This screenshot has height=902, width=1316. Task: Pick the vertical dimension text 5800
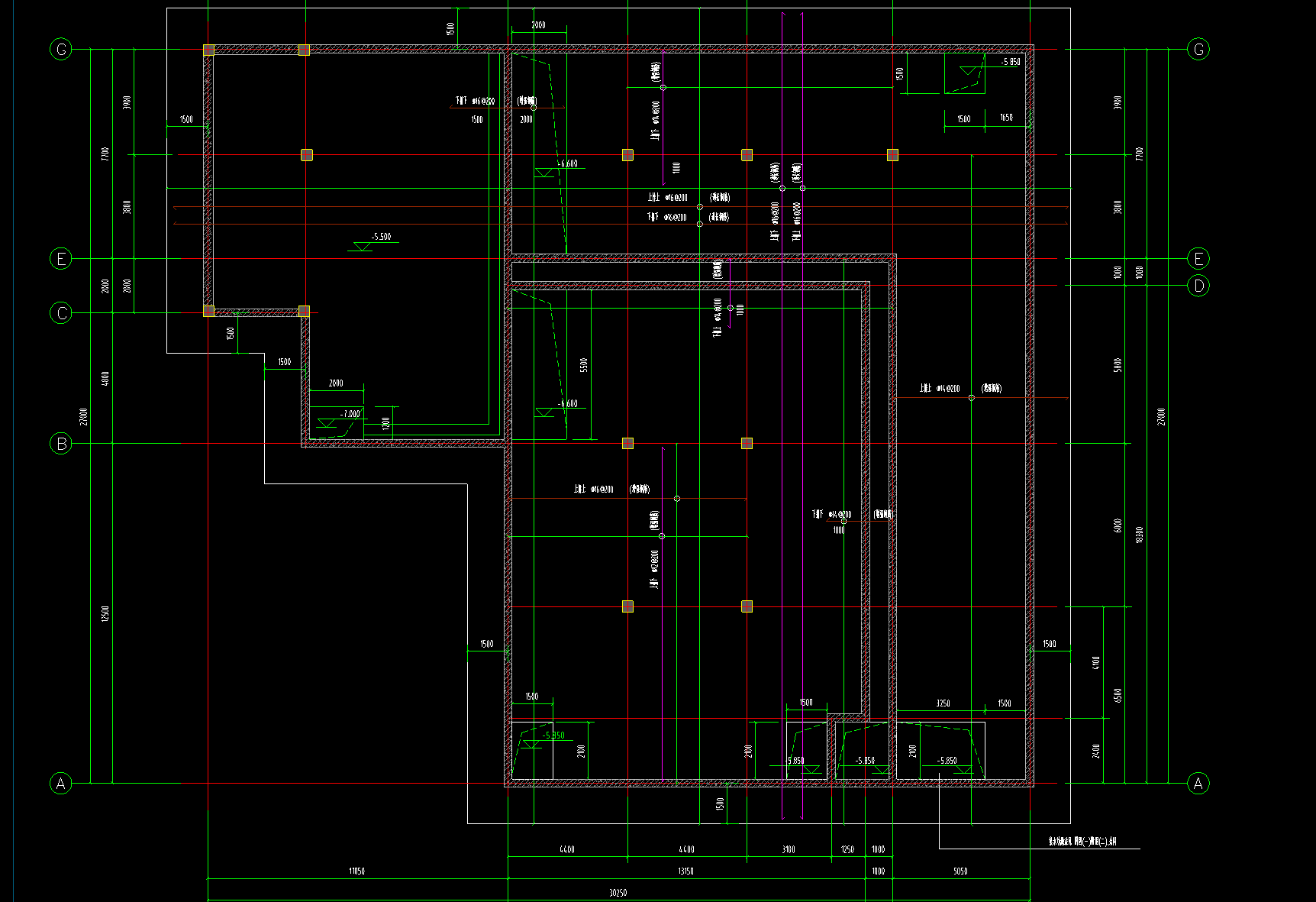click(x=1118, y=365)
